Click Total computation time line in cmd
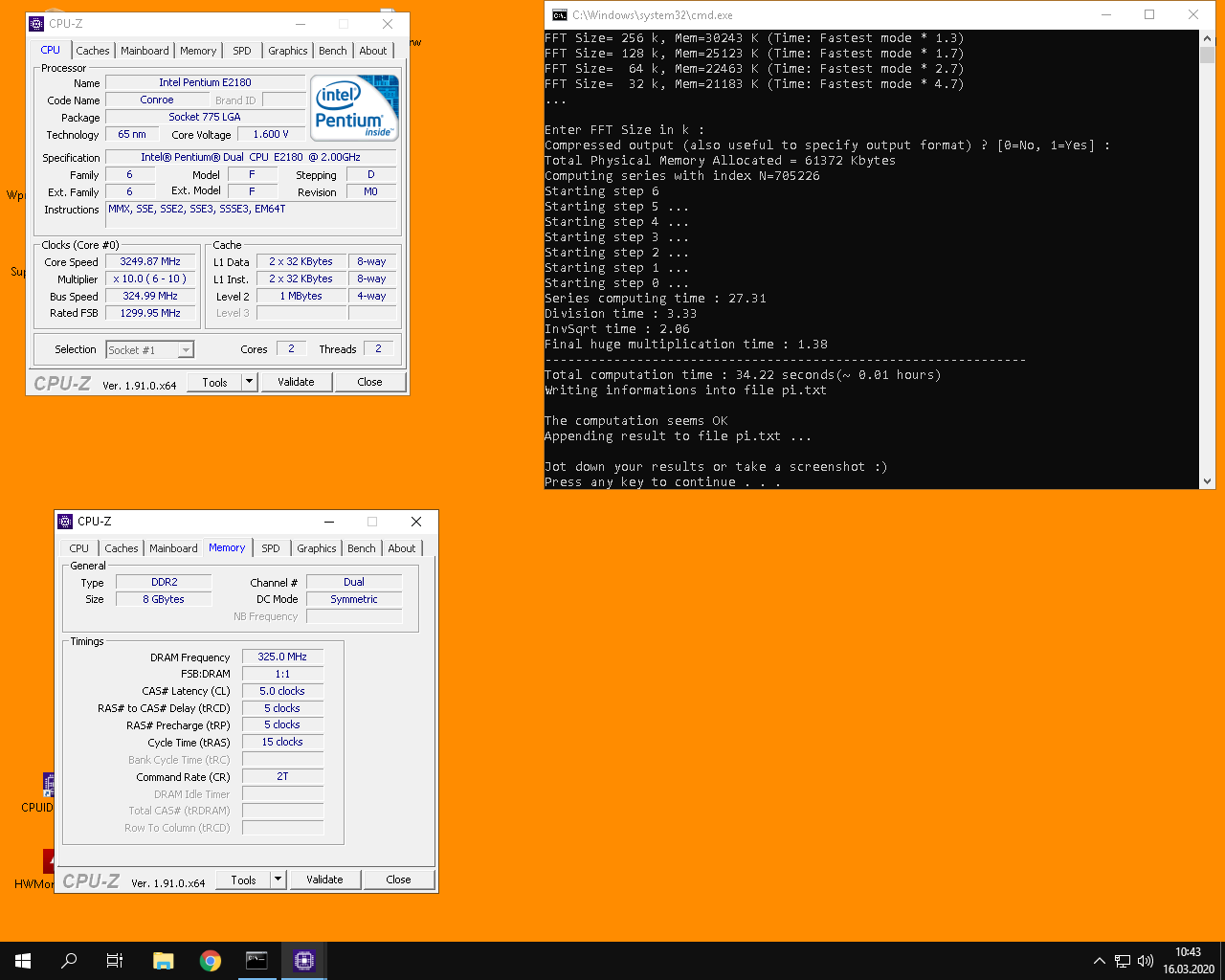Image resolution: width=1225 pixels, height=980 pixels. click(x=743, y=375)
